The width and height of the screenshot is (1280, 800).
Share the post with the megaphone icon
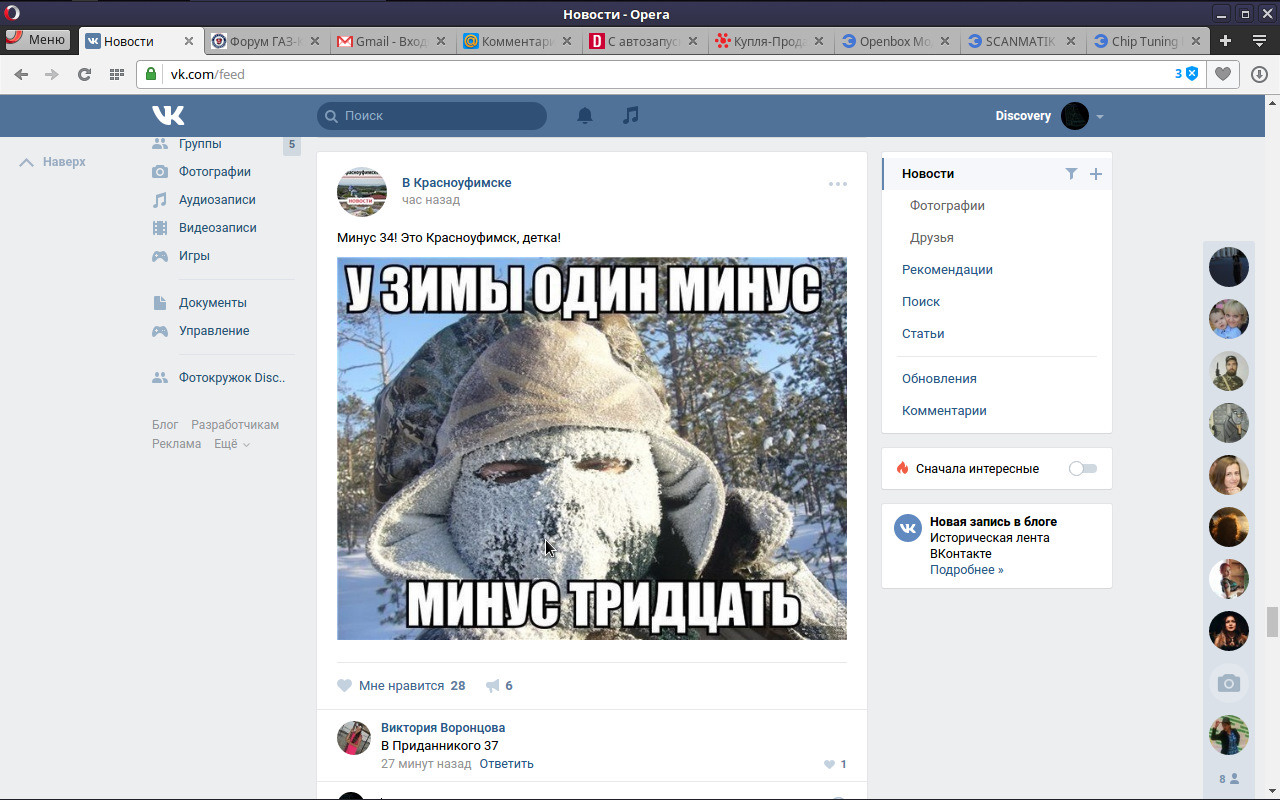tap(493, 686)
